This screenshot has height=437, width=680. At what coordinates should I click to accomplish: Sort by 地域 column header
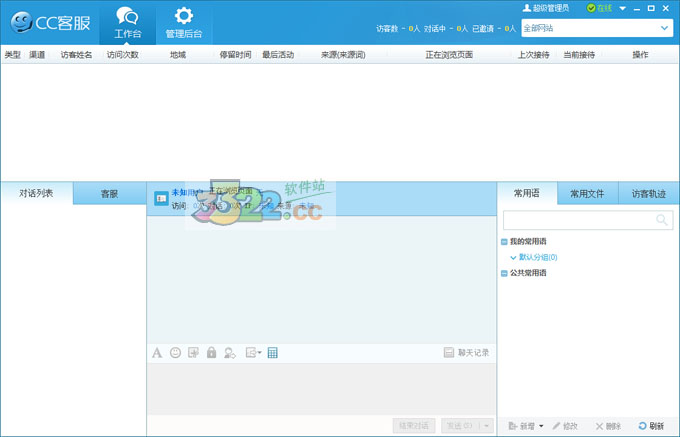coord(178,55)
